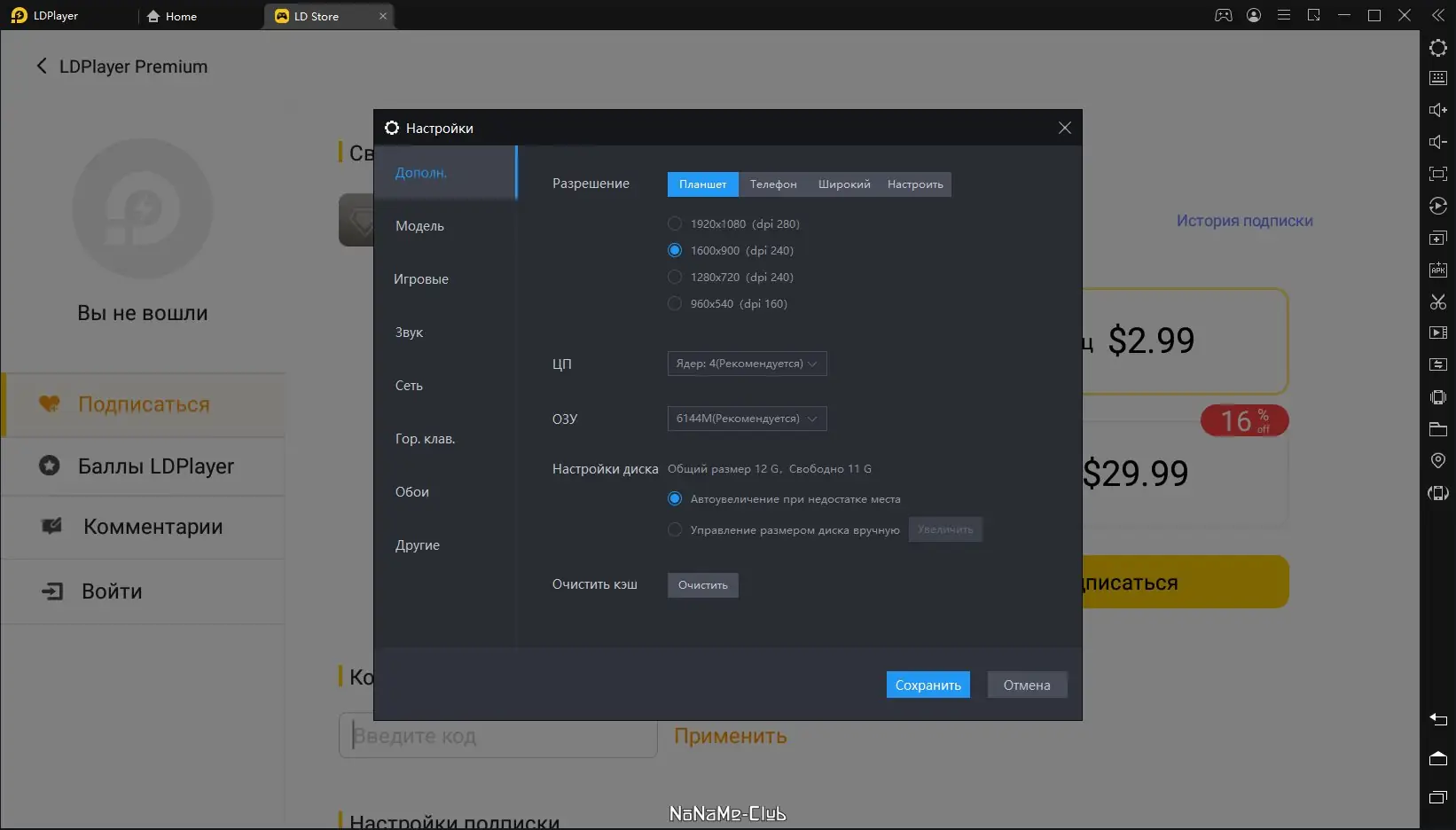
Task: Select the $2.99 subscription plan card
Action: pyautogui.click(x=1185, y=341)
